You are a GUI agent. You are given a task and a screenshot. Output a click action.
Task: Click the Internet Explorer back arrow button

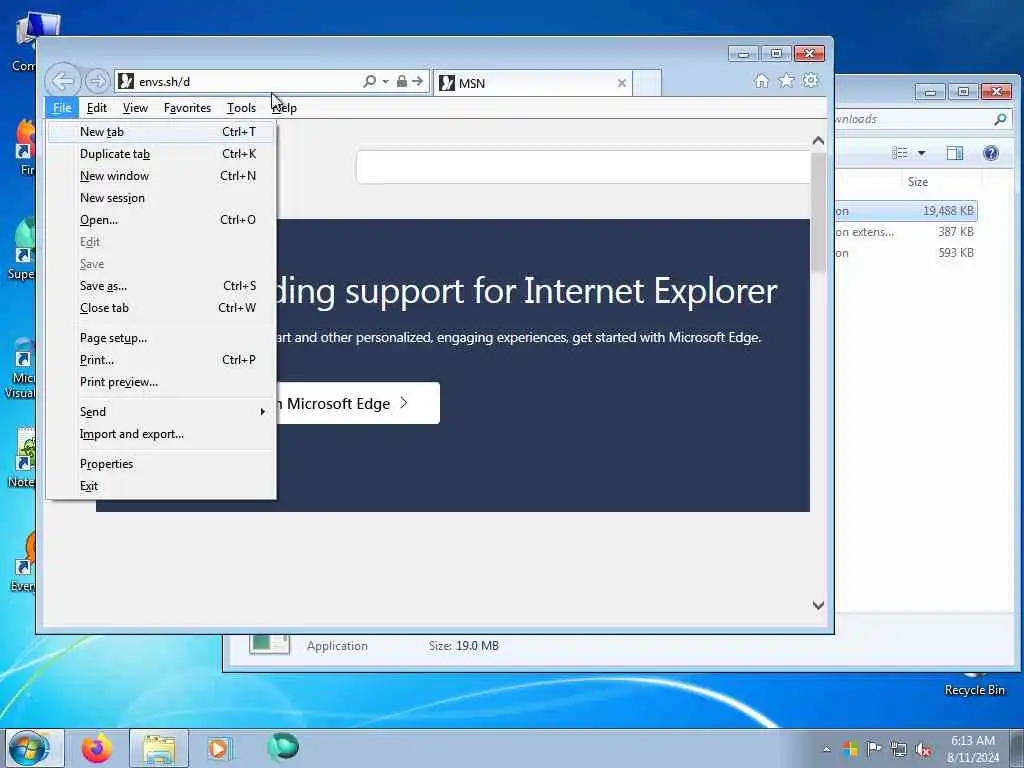click(x=63, y=82)
